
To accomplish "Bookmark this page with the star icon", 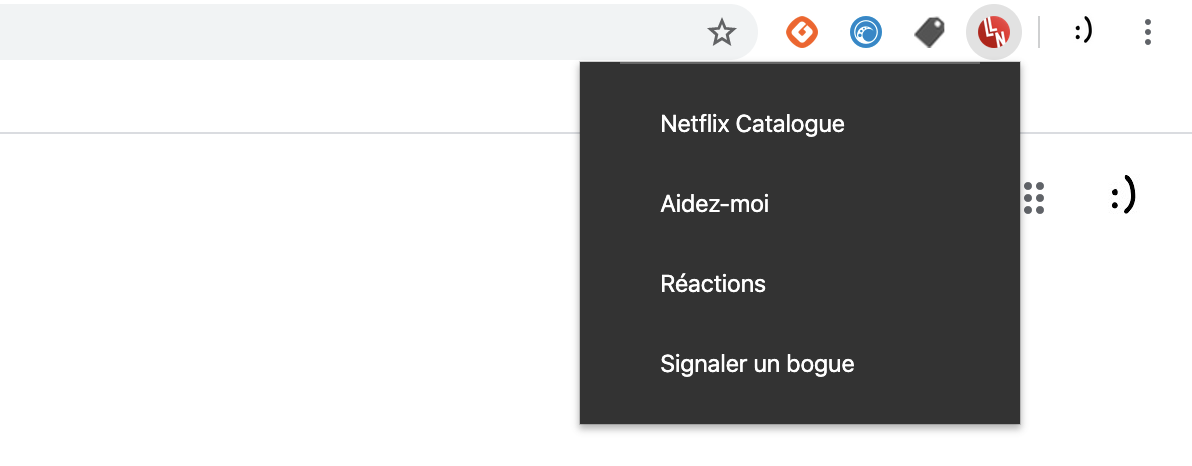I will tap(721, 33).
